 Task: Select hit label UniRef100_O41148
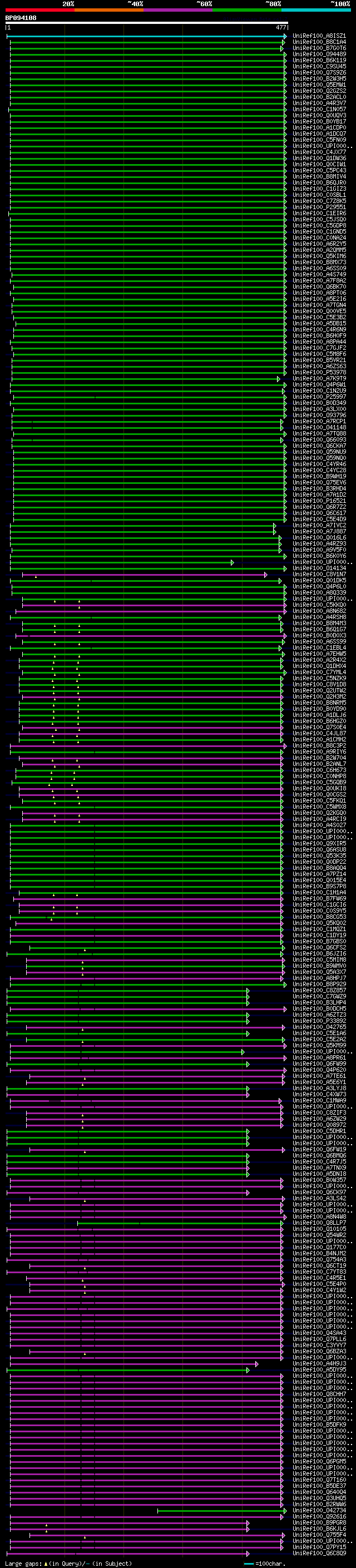[319, 427]
